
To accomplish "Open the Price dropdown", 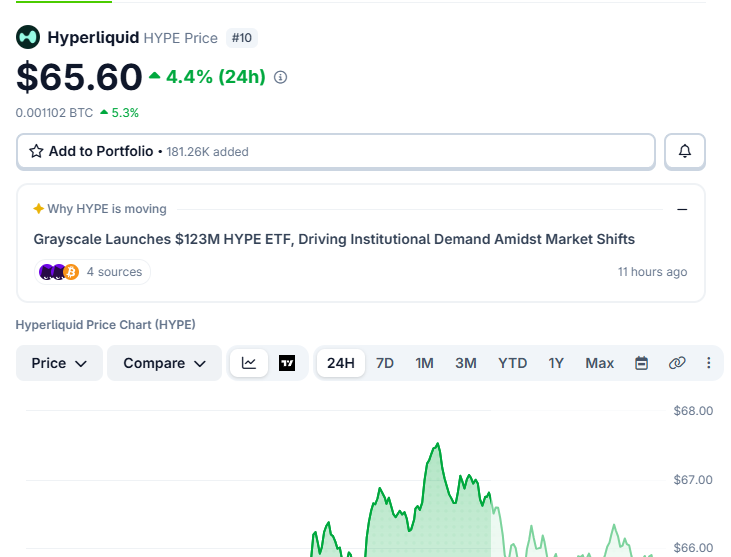I will click(x=59, y=363).
